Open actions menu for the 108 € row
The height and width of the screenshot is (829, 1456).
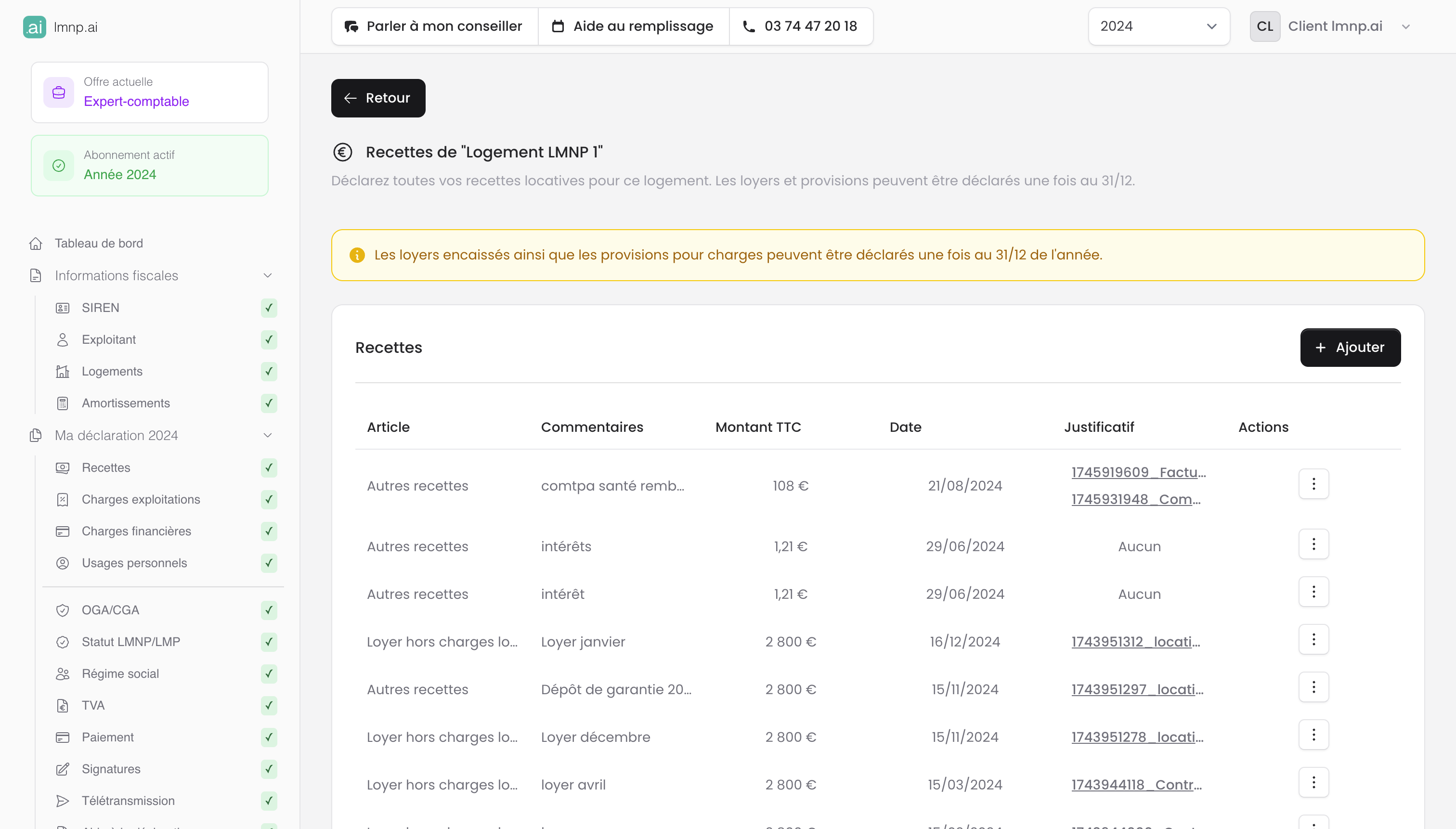click(x=1313, y=484)
